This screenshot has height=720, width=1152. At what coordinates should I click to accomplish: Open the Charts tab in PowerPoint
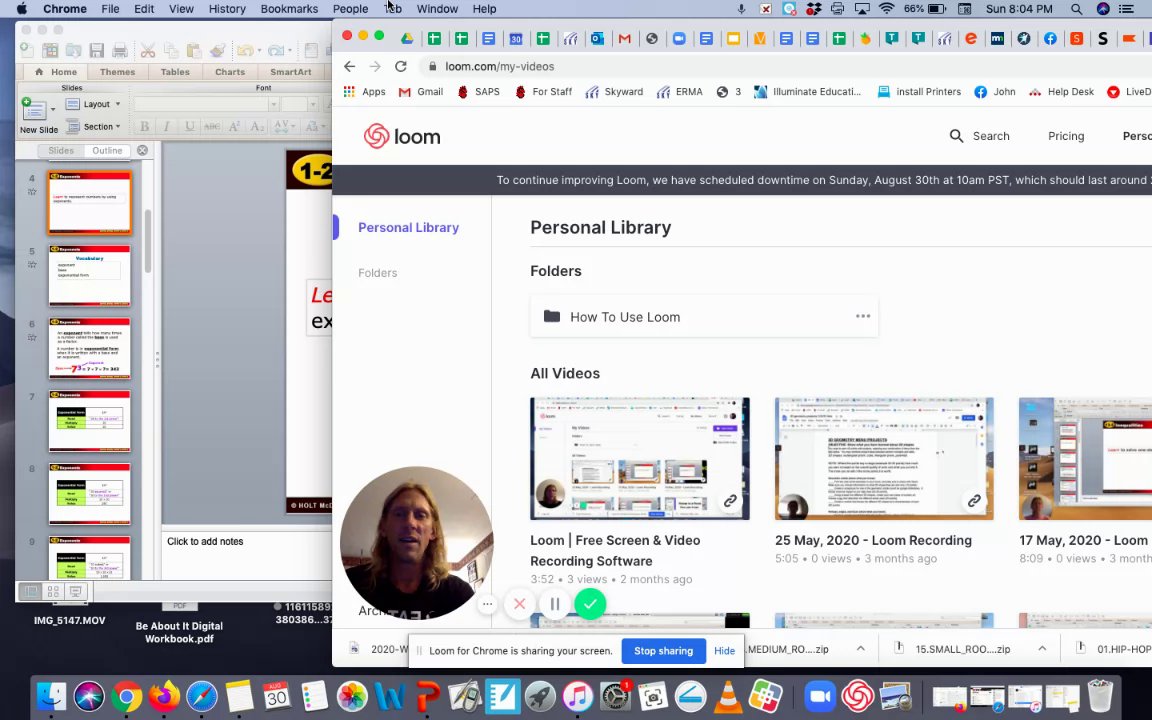[x=230, y=72]
